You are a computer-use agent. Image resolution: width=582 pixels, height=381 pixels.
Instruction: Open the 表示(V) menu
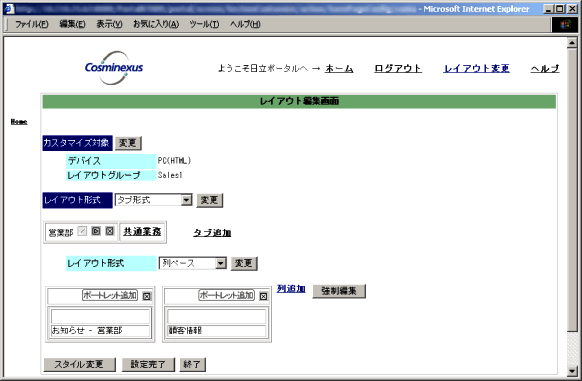pos(109,24)
